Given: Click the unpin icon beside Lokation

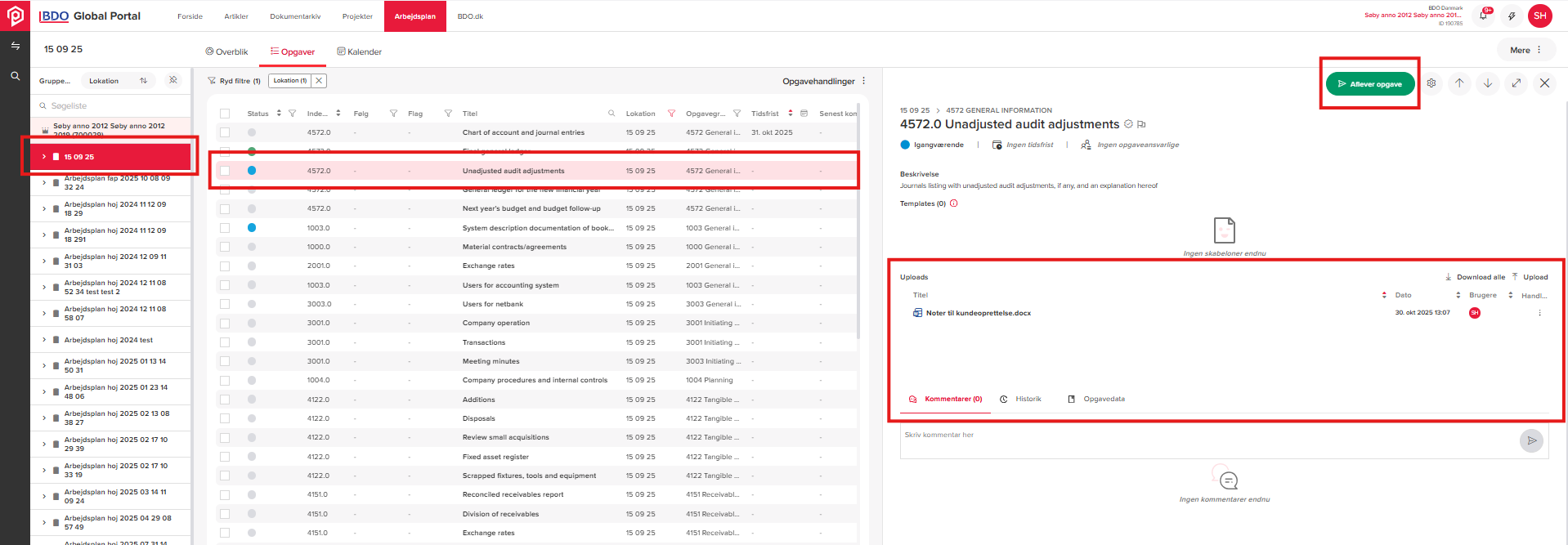Looking at the screenshot, I should click(x=173, y=81).
